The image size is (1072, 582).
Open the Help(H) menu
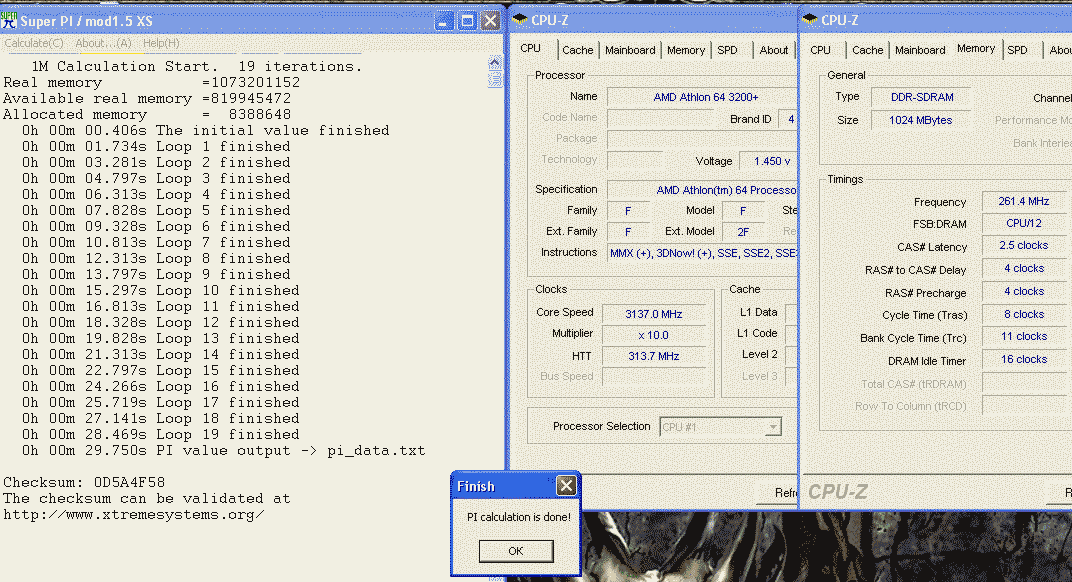(x=161, y=43)
